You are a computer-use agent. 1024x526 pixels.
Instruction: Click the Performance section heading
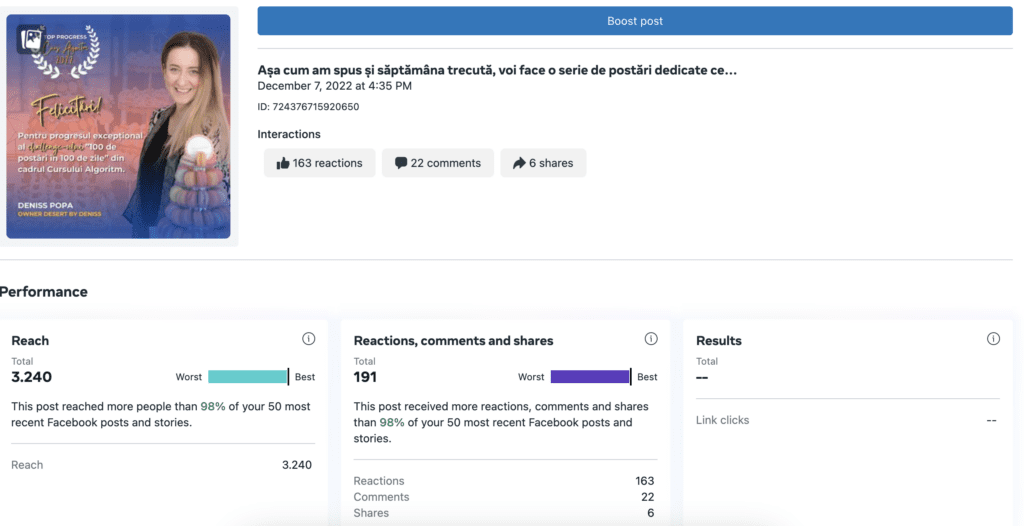(44, 291)
